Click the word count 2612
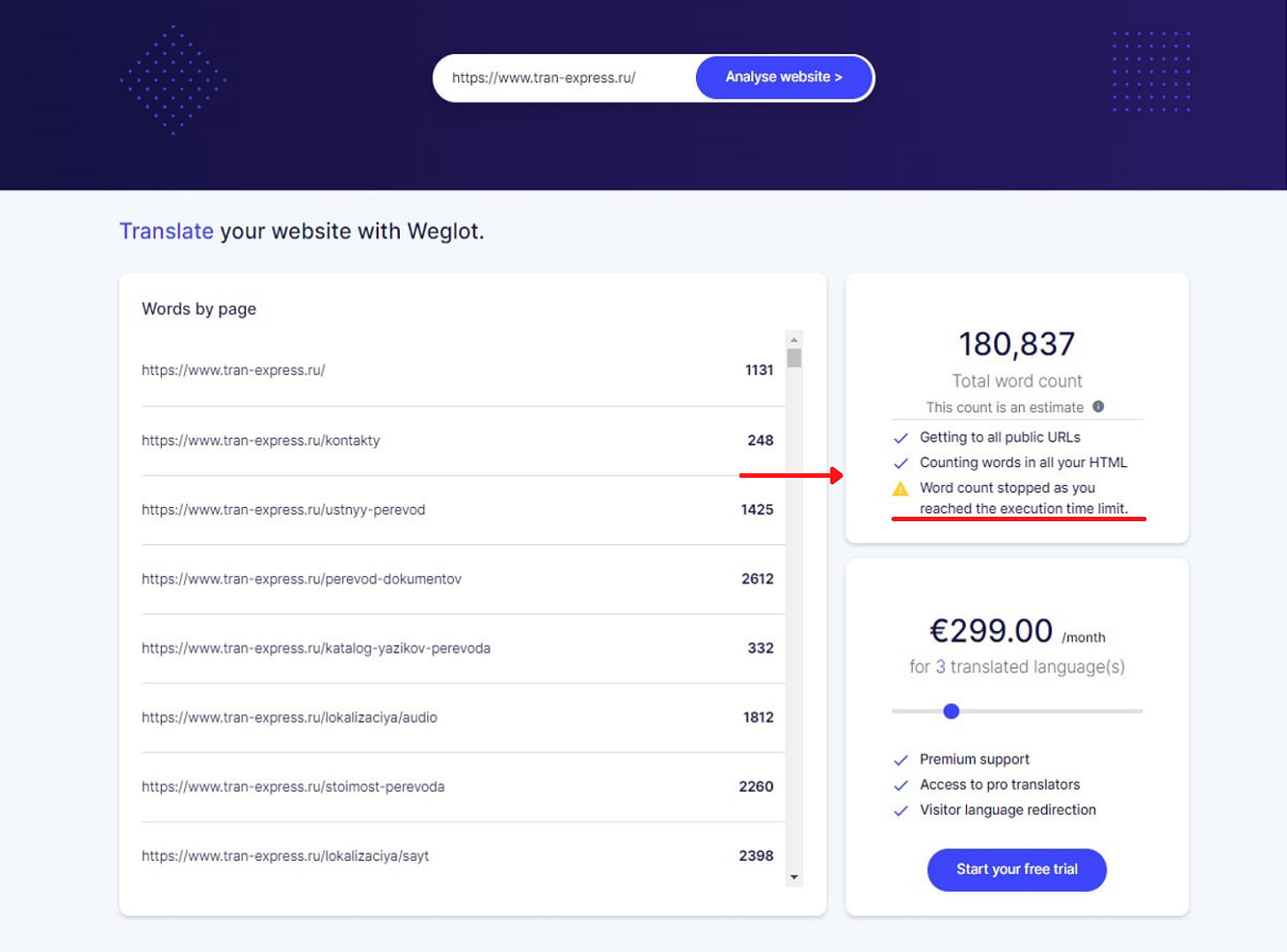 click(x=757, y=579)
